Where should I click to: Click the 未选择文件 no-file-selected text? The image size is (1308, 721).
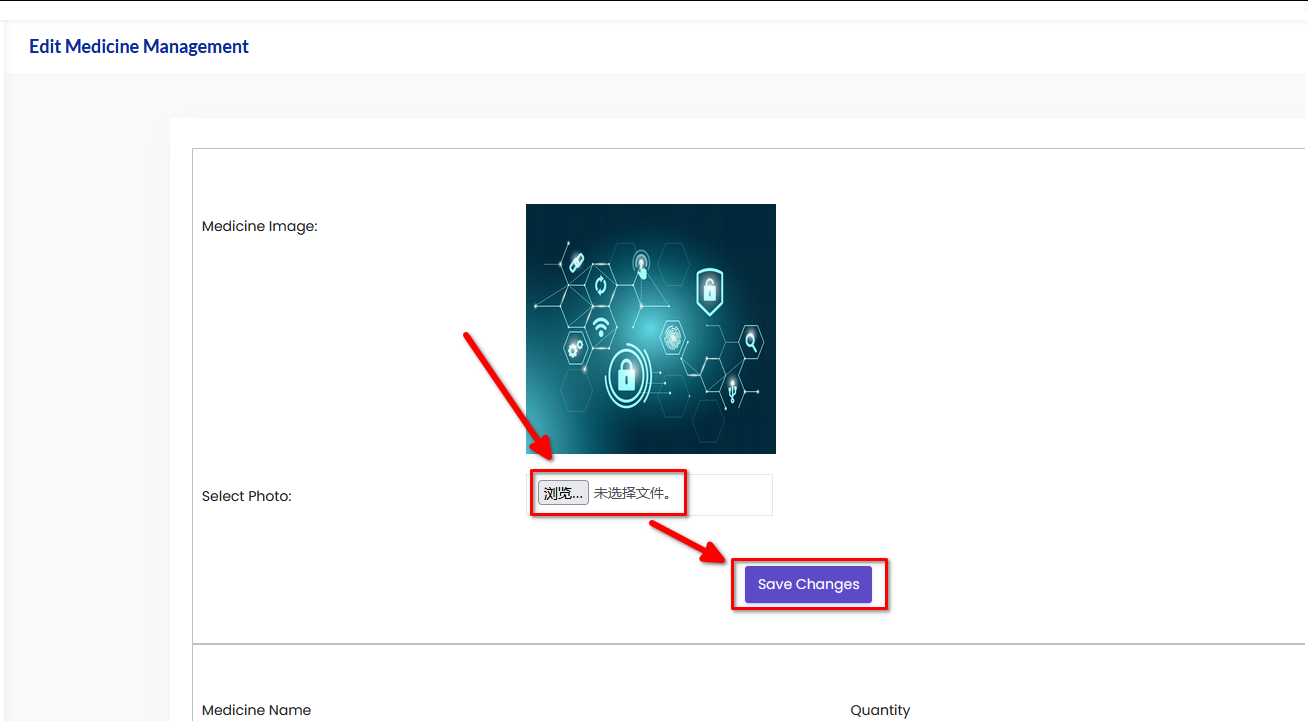click(x=632, y=493)
